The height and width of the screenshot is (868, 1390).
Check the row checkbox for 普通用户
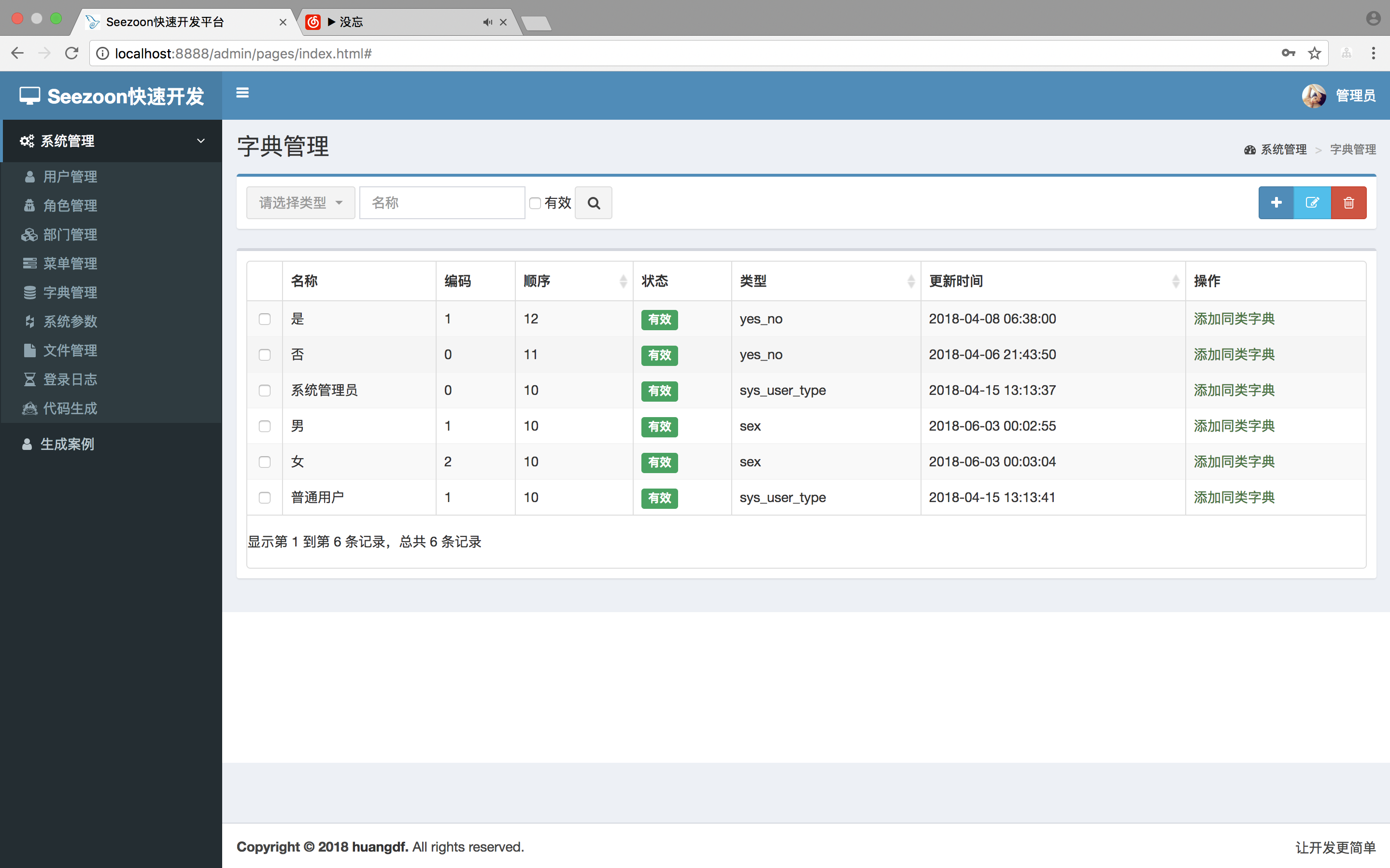(x=265, y=497)
